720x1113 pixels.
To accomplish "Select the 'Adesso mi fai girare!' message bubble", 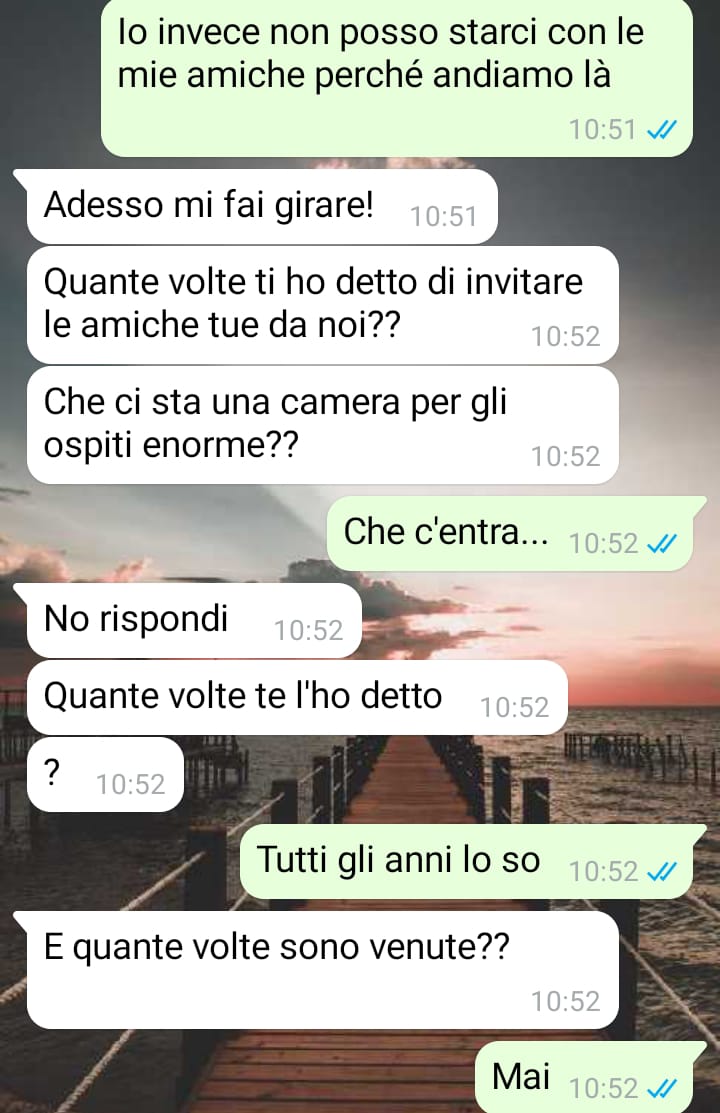I will click(262, 207).
